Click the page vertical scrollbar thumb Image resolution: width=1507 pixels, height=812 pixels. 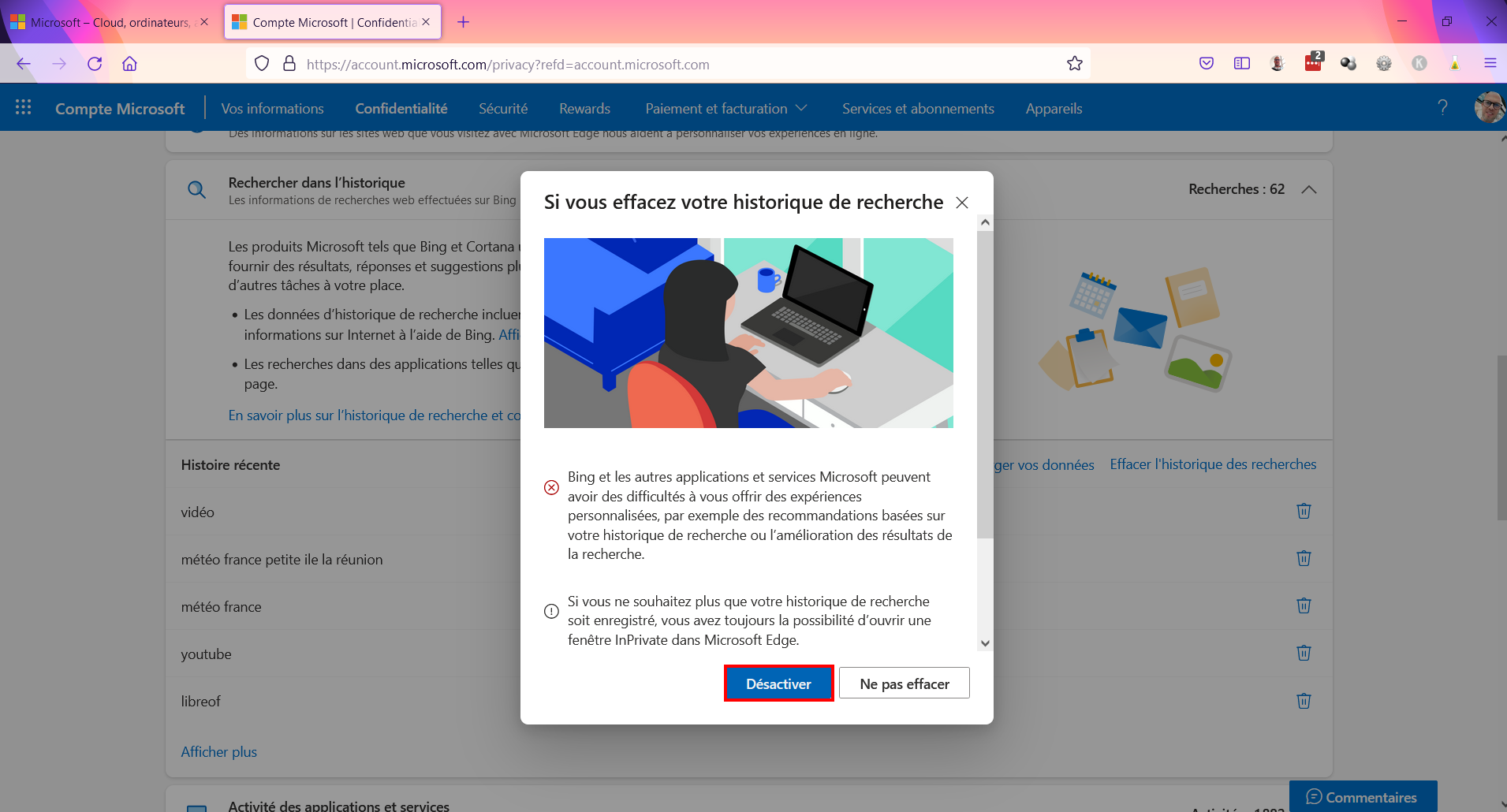pyautogui.click(x=1501, y=438)
